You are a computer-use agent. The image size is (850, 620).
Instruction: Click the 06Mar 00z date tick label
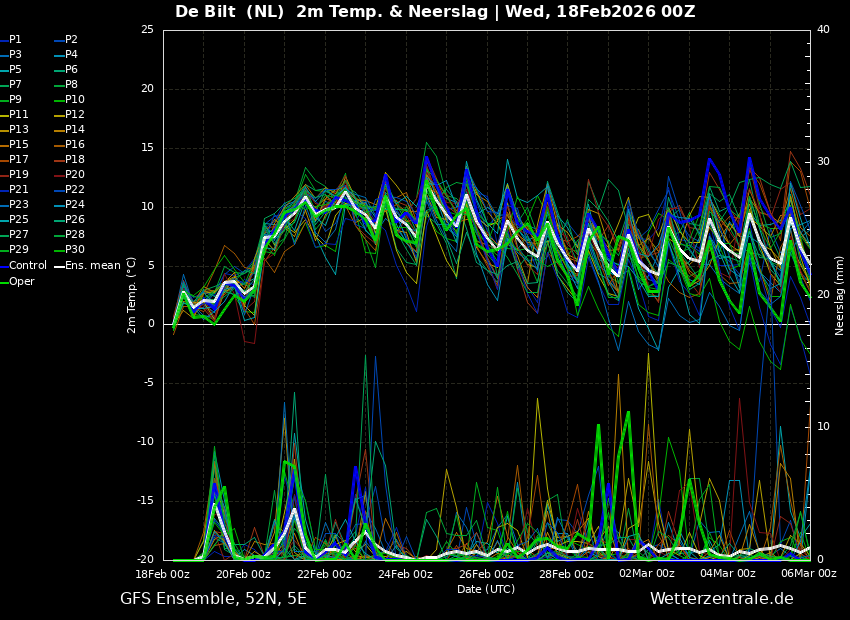[x=808, y=574]
